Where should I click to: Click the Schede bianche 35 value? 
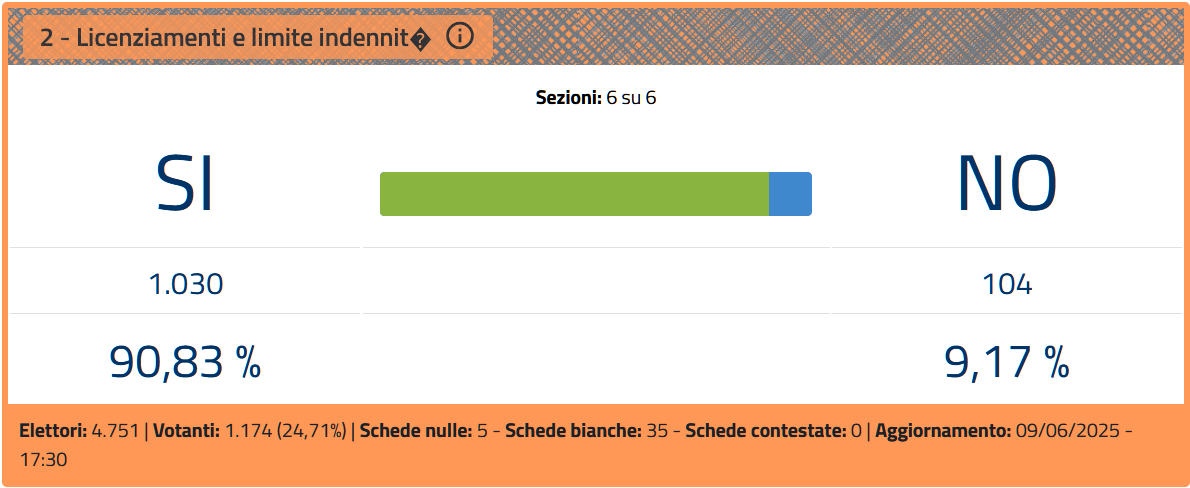[658, 431]
